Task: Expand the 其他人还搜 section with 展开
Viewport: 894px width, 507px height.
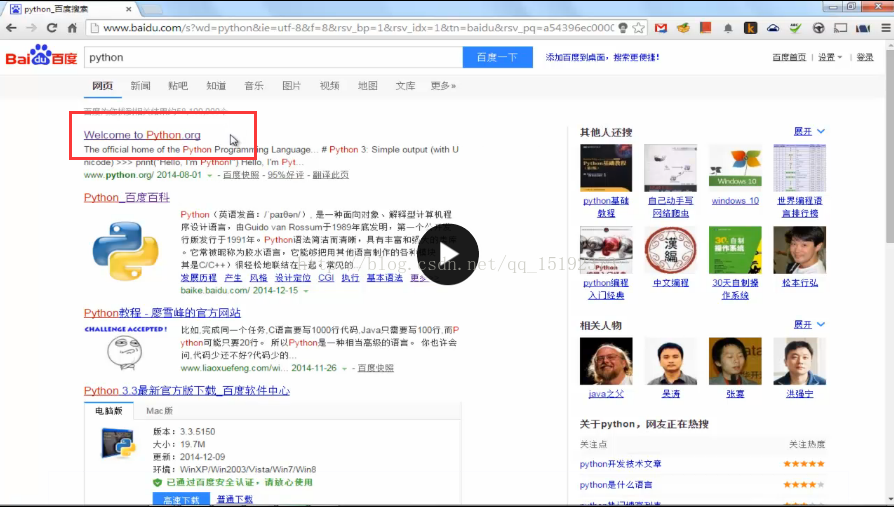Action: (x=809, y=131)
